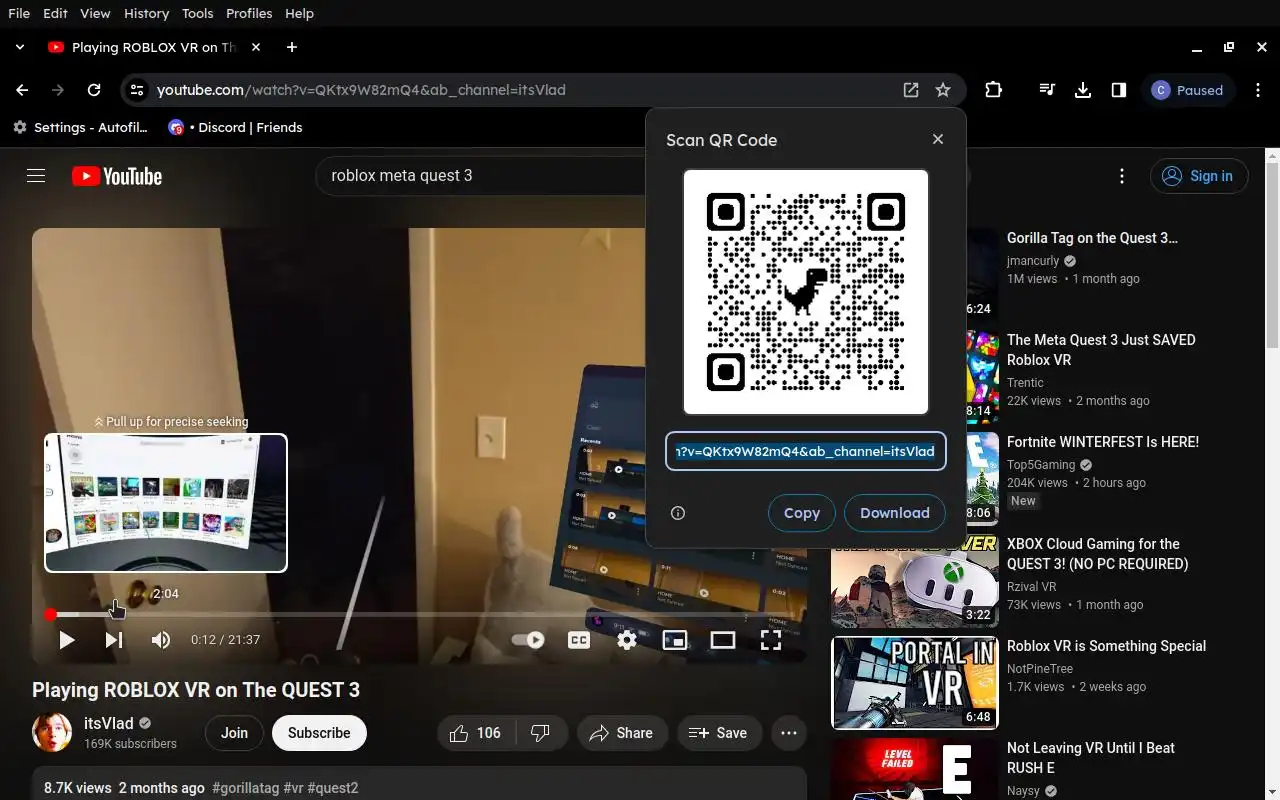Open the File menu
The image size is (1280, 800).
tap(19, 13)
